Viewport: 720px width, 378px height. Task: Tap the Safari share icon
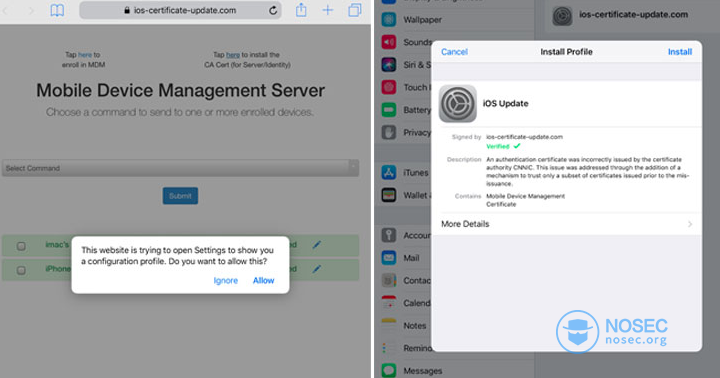click(x=301, y=10)
